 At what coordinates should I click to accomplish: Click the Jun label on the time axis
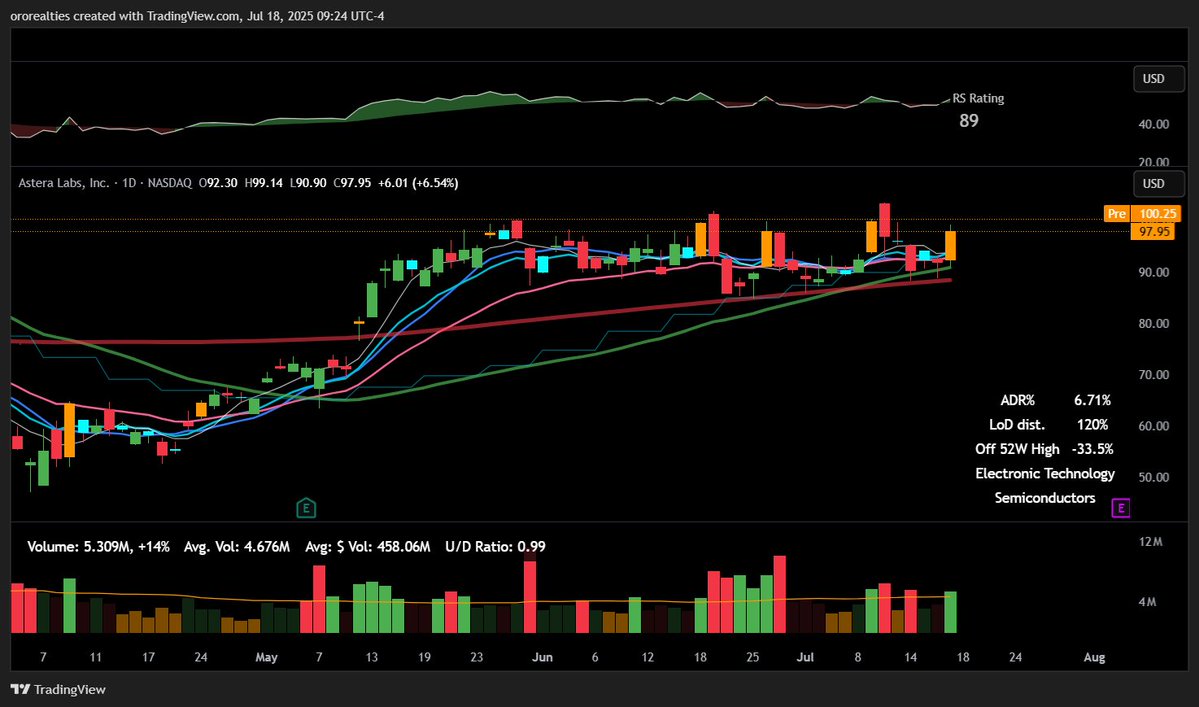(542, 657)
